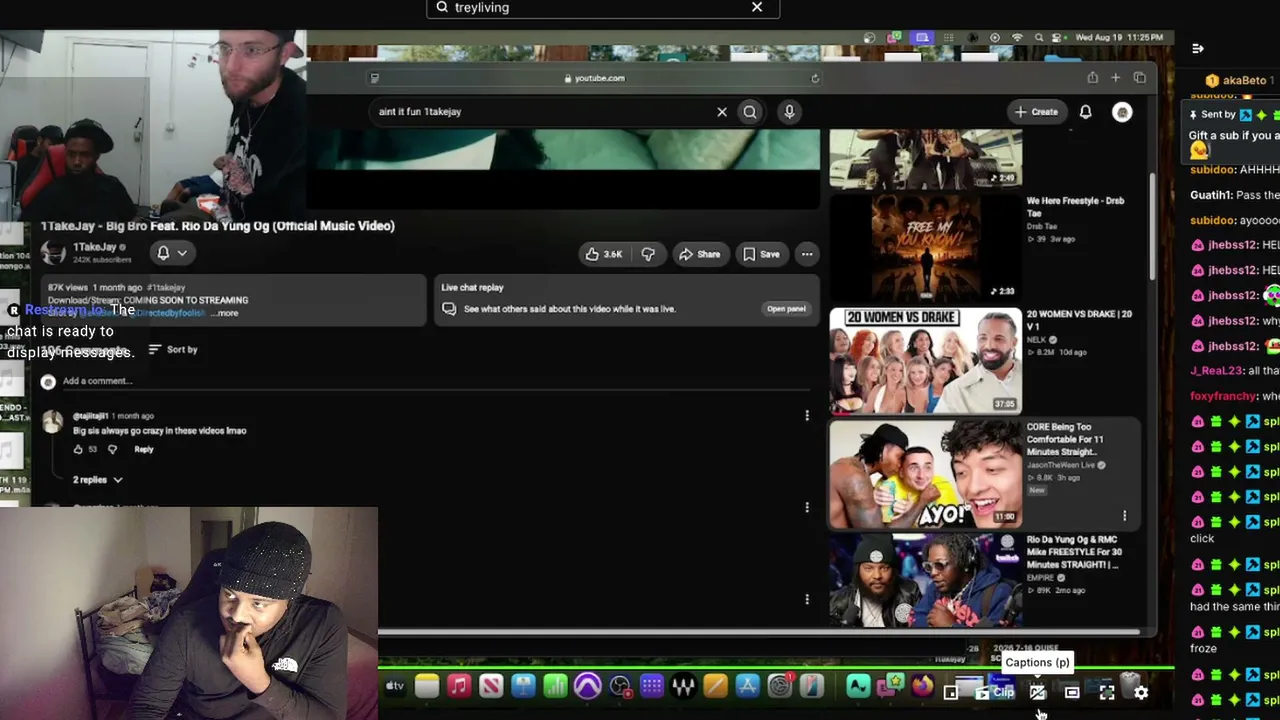The image size is (1280, 720).
Task: Open stream player settings gear
Action: click(1141, 692)
